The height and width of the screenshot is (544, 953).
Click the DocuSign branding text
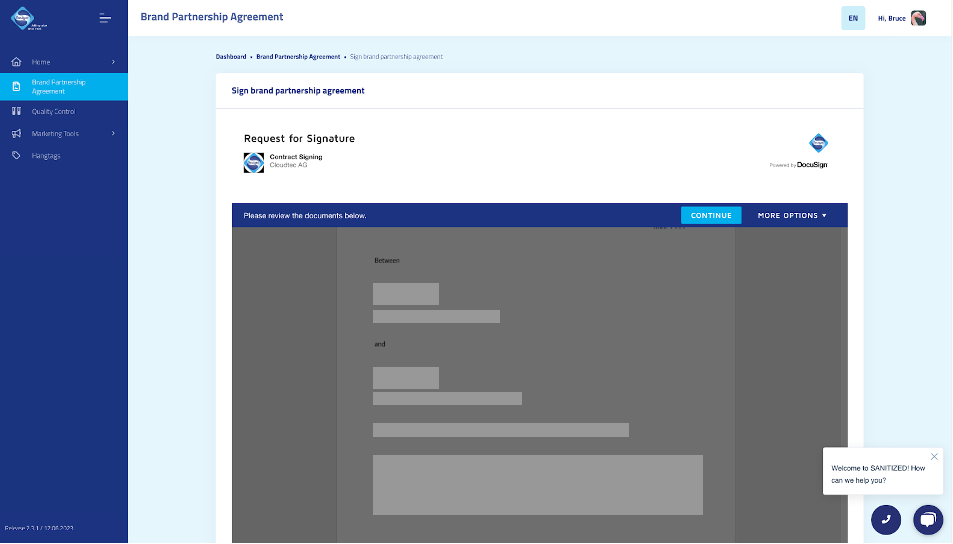pyautogui.click(x=812, y=165)
